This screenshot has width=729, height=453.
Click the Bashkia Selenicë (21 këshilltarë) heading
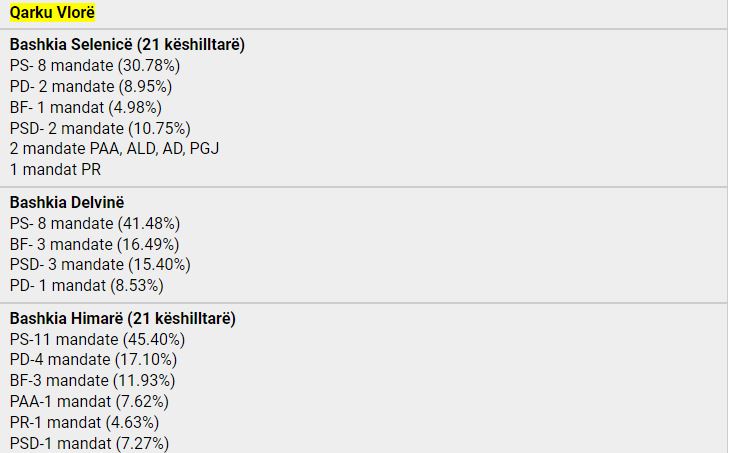click(127, 45)
